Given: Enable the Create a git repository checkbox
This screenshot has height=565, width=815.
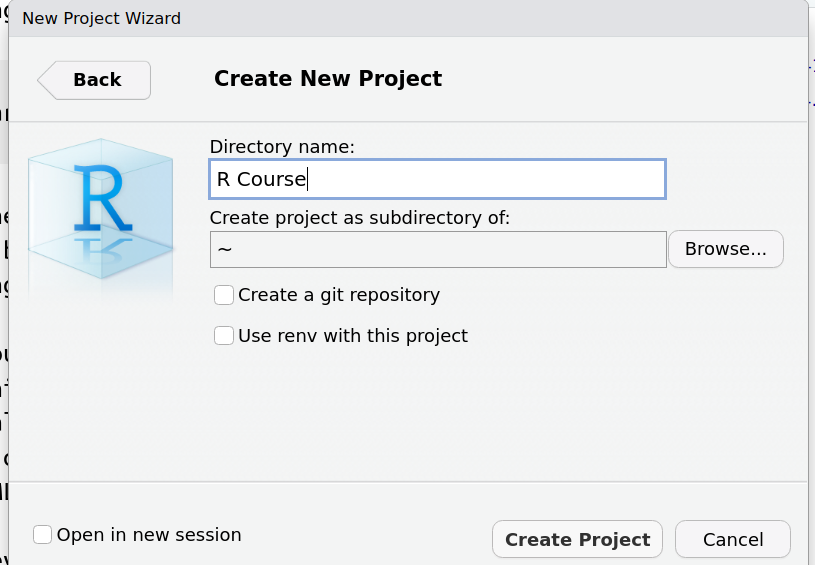Looking at the screenshot, I should click(x=224, y=295).
